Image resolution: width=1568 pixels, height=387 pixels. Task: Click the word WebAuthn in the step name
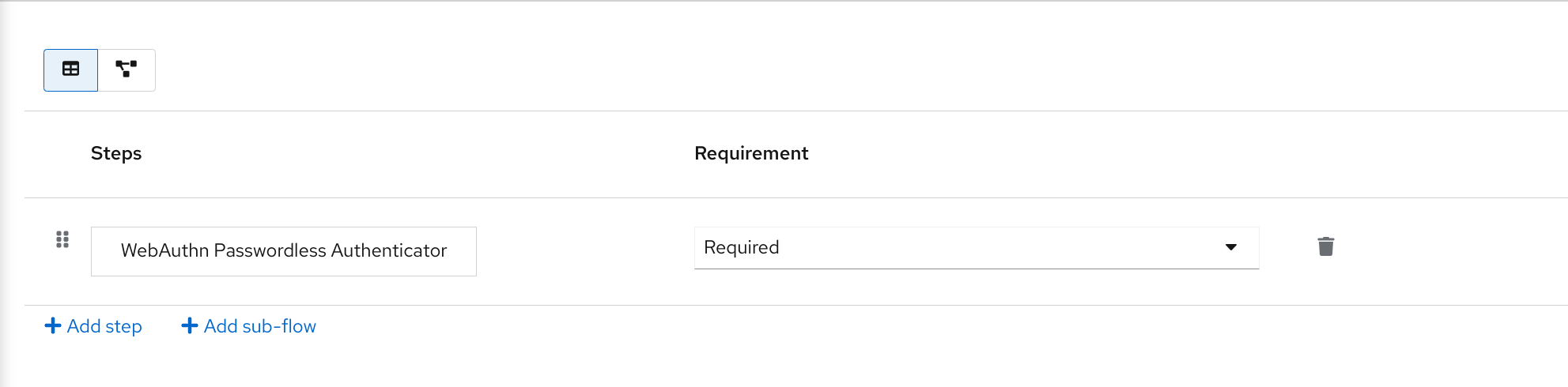[x=164, y=251]
